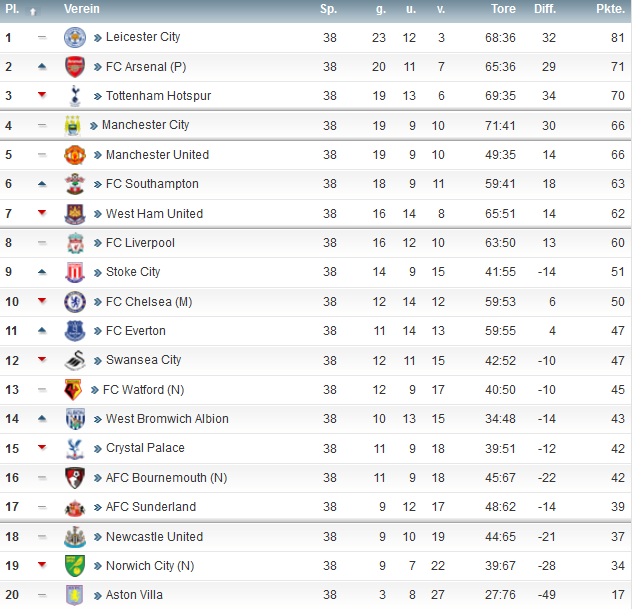Open the AFC Bournemouth (N) link
Image resolution: width=632 pixels, height=609 pixels.
(166, 478)
